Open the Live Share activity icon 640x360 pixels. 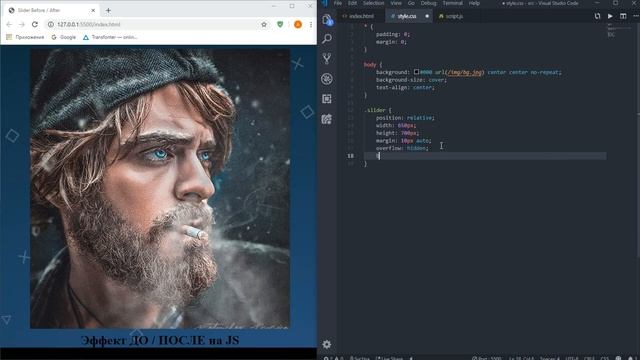point(327,119)
